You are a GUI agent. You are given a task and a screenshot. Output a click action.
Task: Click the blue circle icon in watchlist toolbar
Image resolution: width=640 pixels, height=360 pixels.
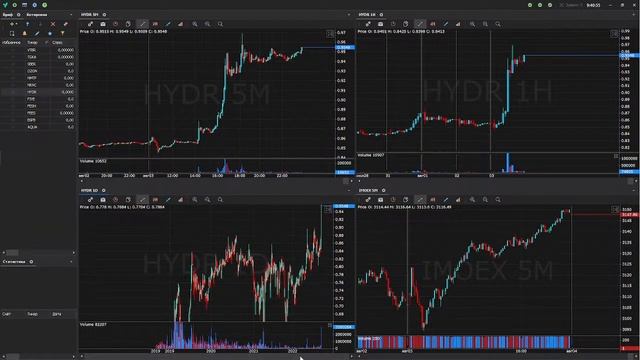(50, 33)
